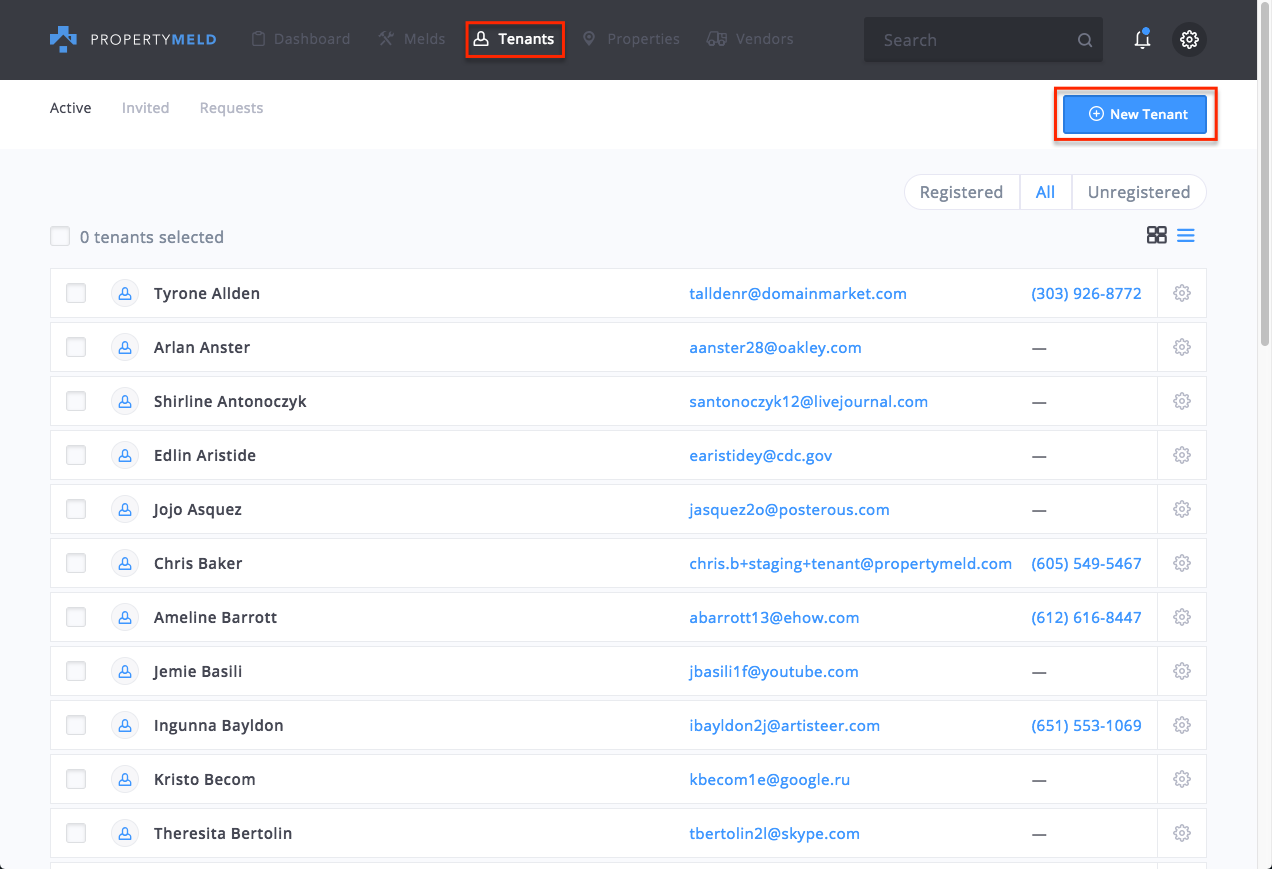Click phone number (612) 616-8447

click(x=1086, y=617)
